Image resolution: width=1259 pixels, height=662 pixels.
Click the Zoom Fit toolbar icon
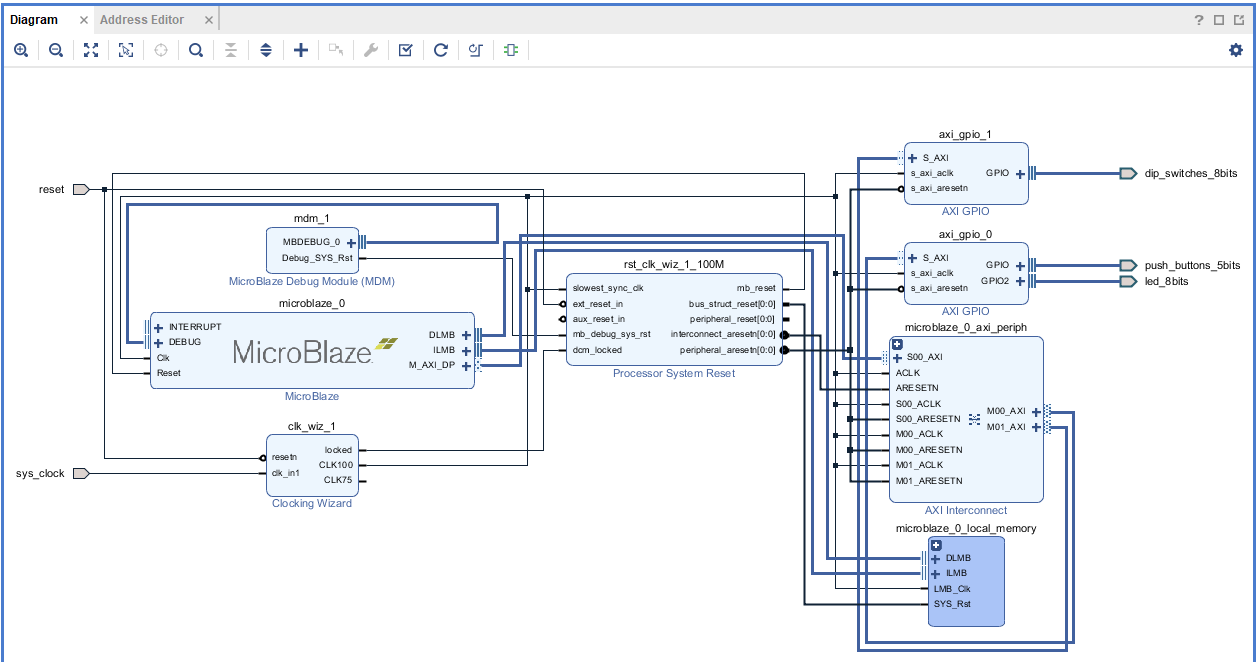(91, 50)
